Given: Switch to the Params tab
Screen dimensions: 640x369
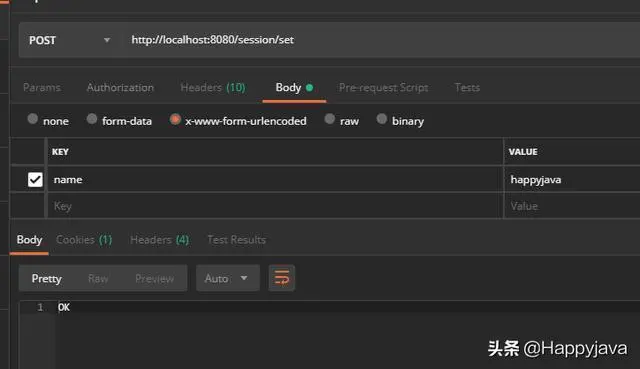Looking at the screenshot, I should coord(42,87).
